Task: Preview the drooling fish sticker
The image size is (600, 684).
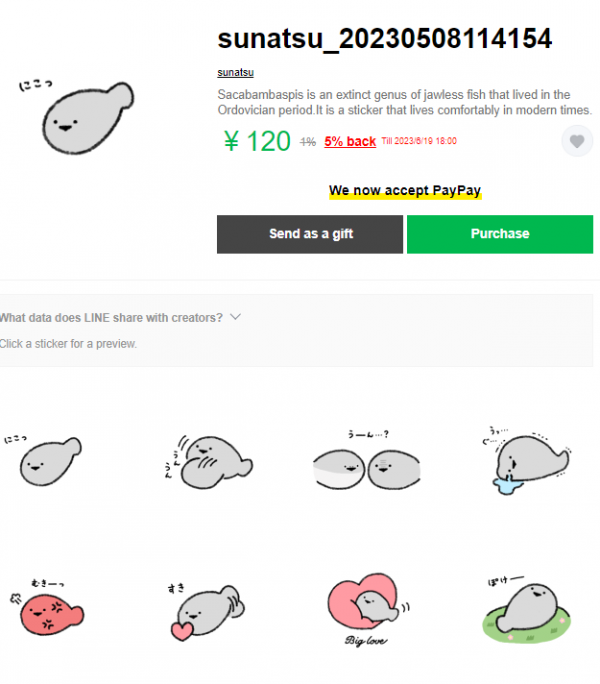Action: tap(528, 460)
